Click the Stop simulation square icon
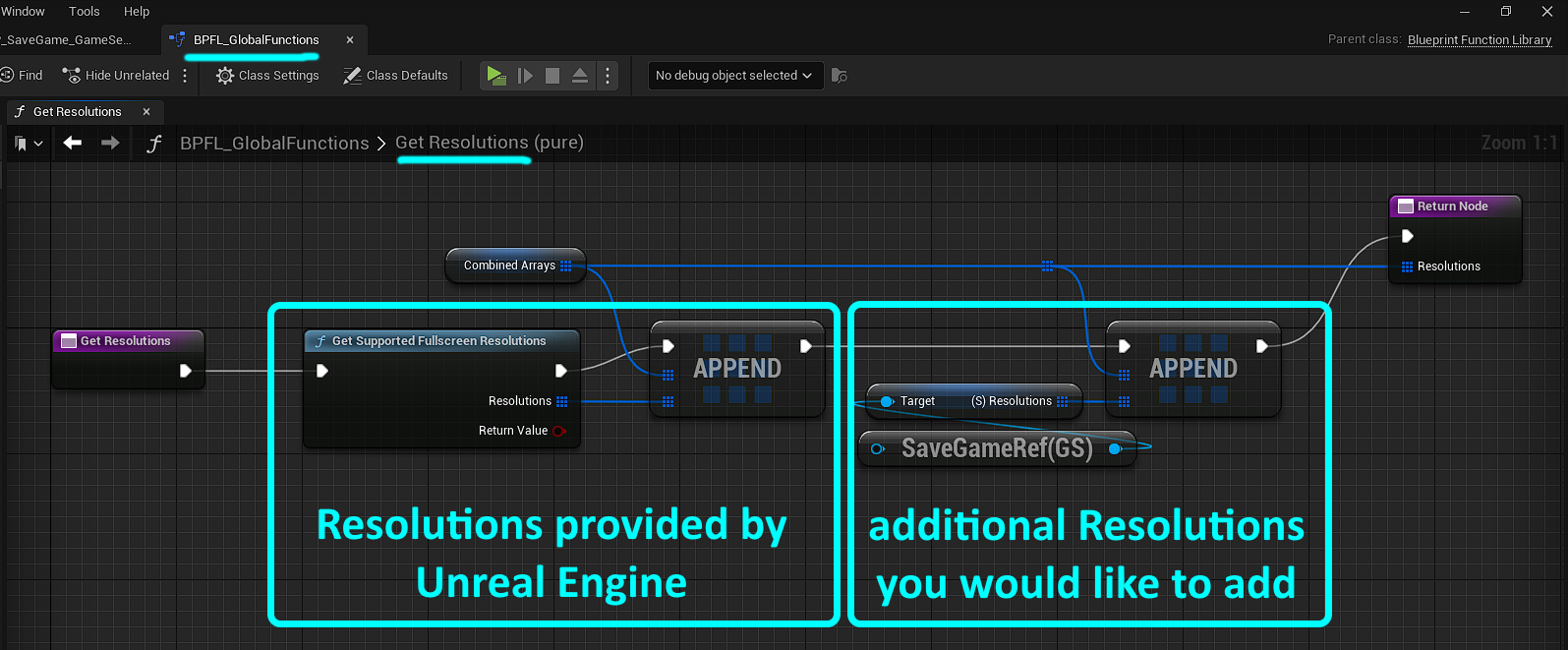Image resolution: width=1568 pixels, height=650 pixels. click(552, 76)
